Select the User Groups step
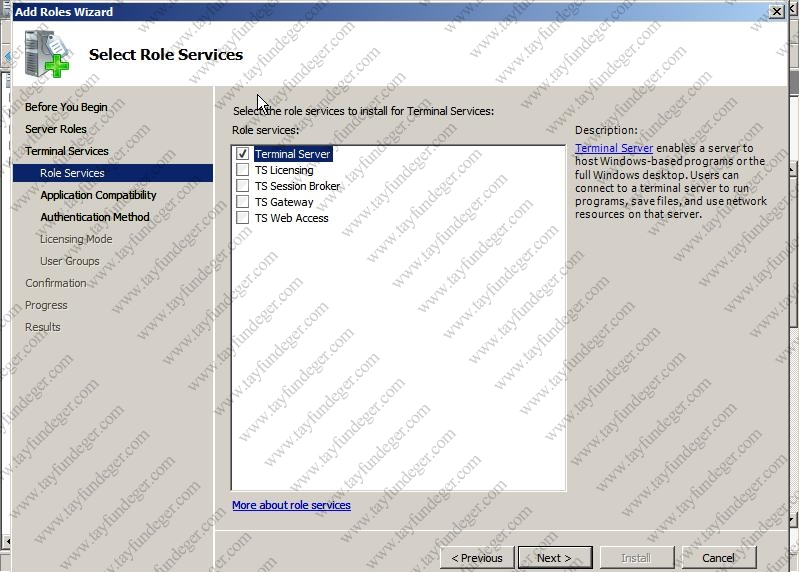The width and height of the screenshot is (799, 572). point(70,261)
